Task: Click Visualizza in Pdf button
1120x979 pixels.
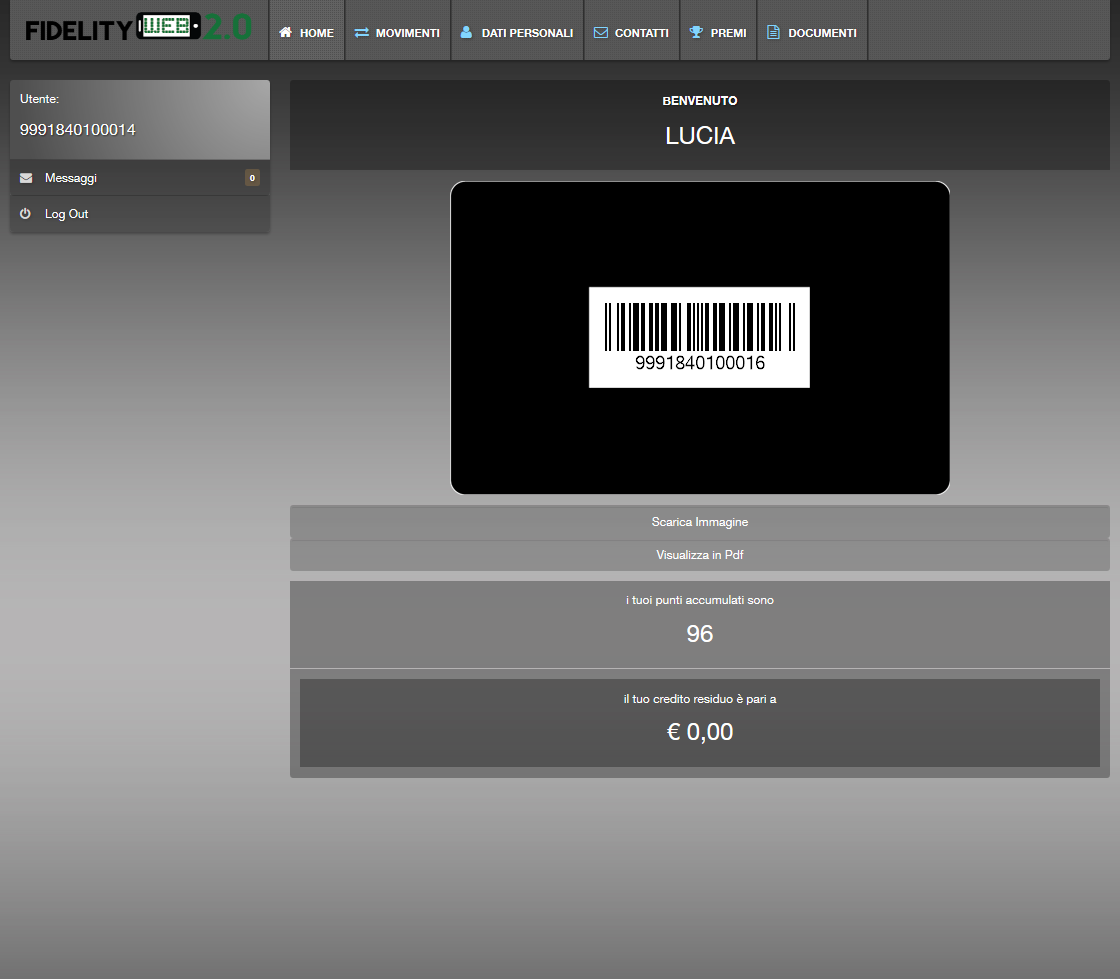Action: (x=700, y=555)
